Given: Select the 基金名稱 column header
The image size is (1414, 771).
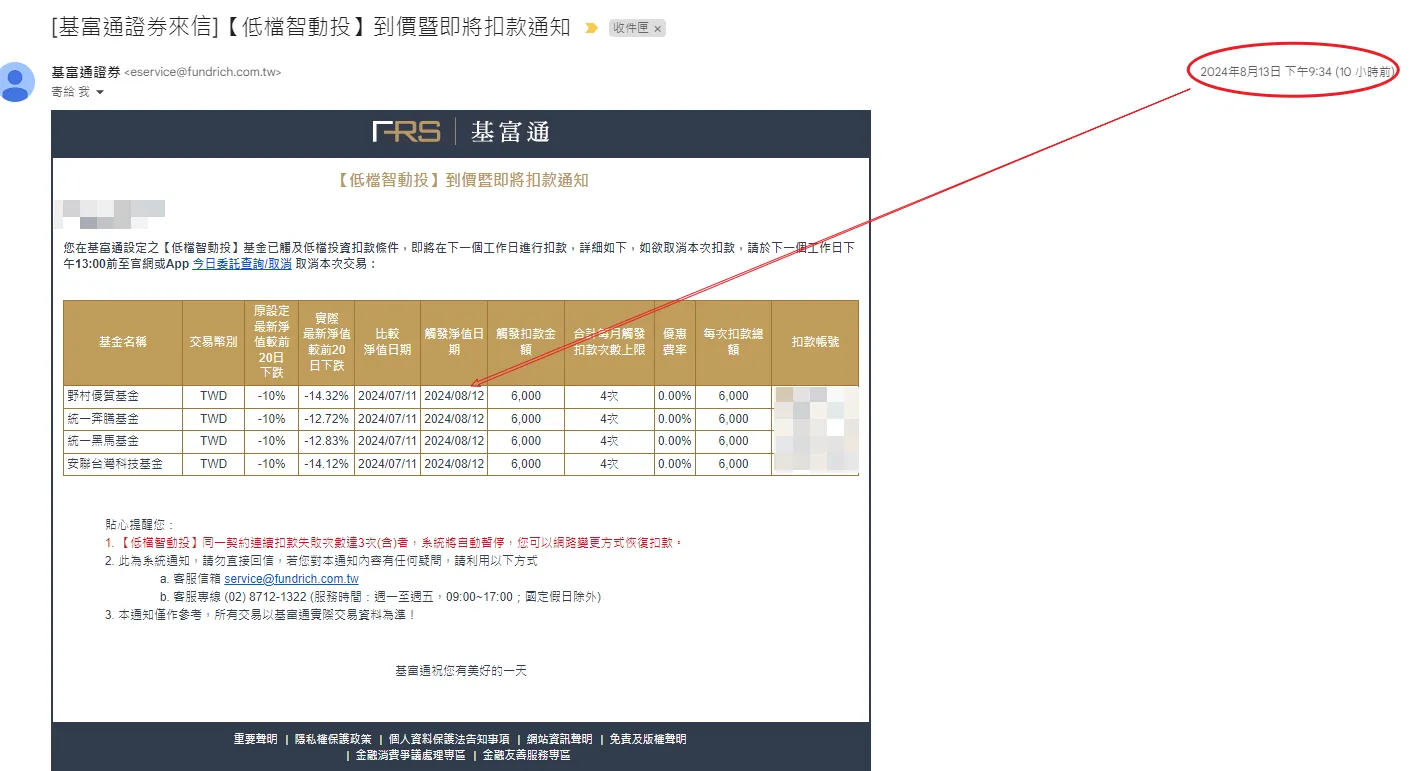Looking at the screenshot, I should [x=123, y=342].
